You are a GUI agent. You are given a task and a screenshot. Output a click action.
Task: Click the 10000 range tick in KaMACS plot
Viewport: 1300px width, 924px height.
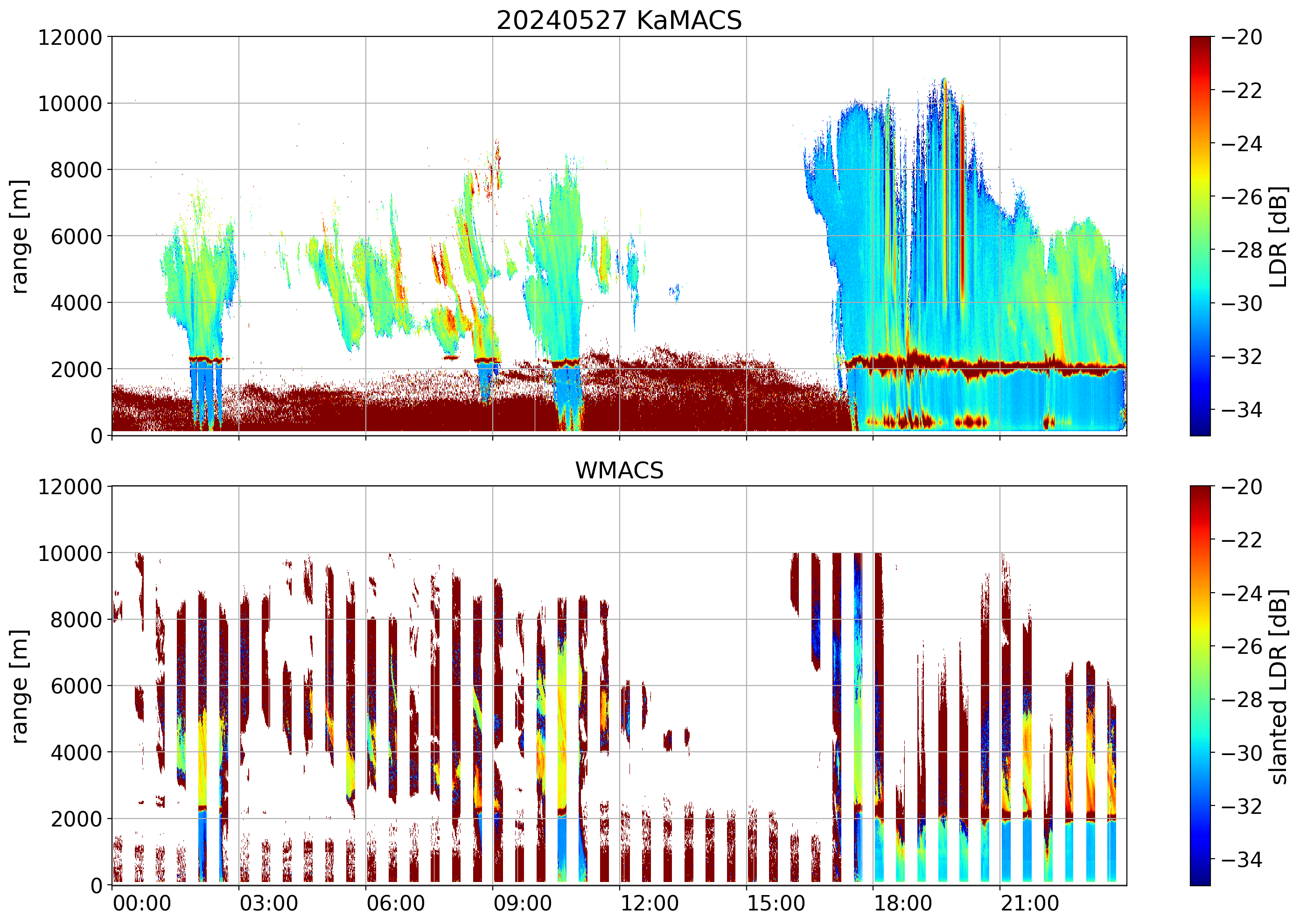coord(70,104)
